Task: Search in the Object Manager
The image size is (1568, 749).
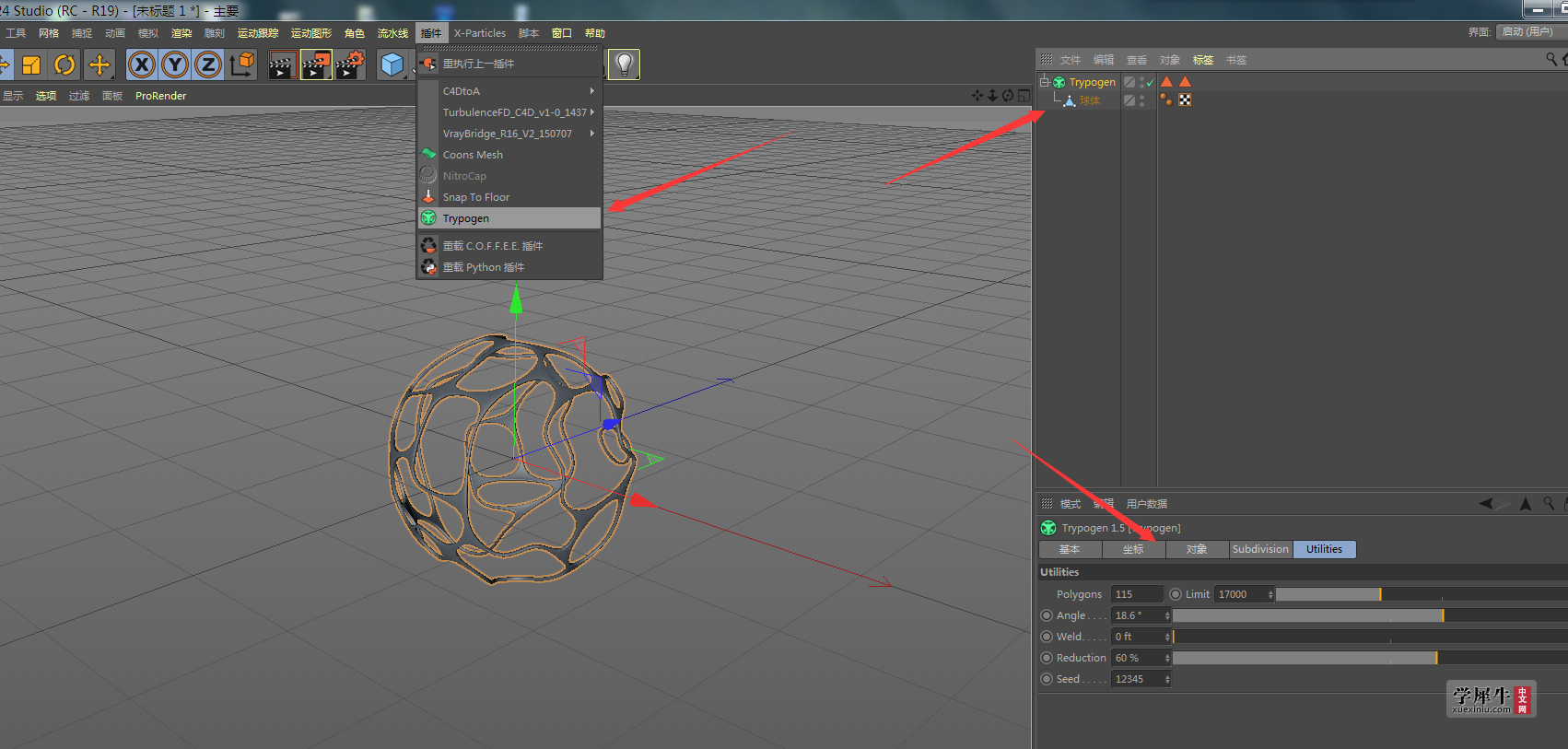Action: tap(1551, 59)
